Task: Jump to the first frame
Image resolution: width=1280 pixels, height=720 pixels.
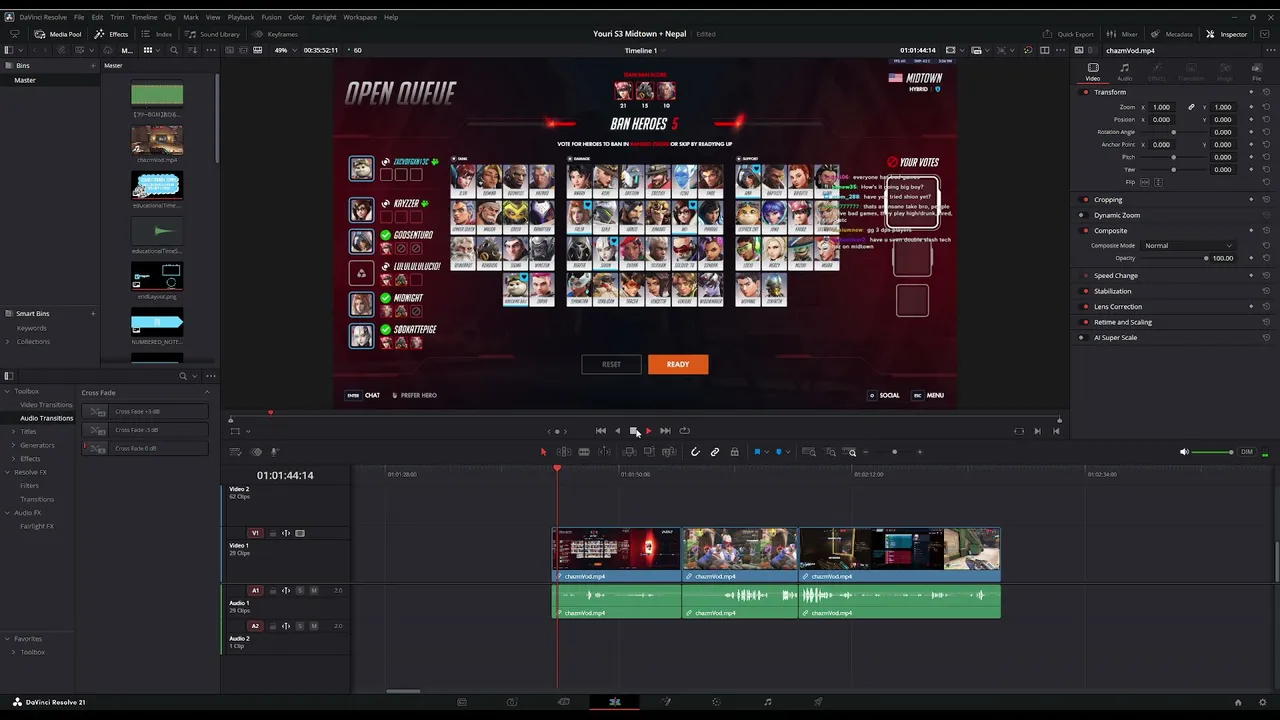Action: pos(600,431)
